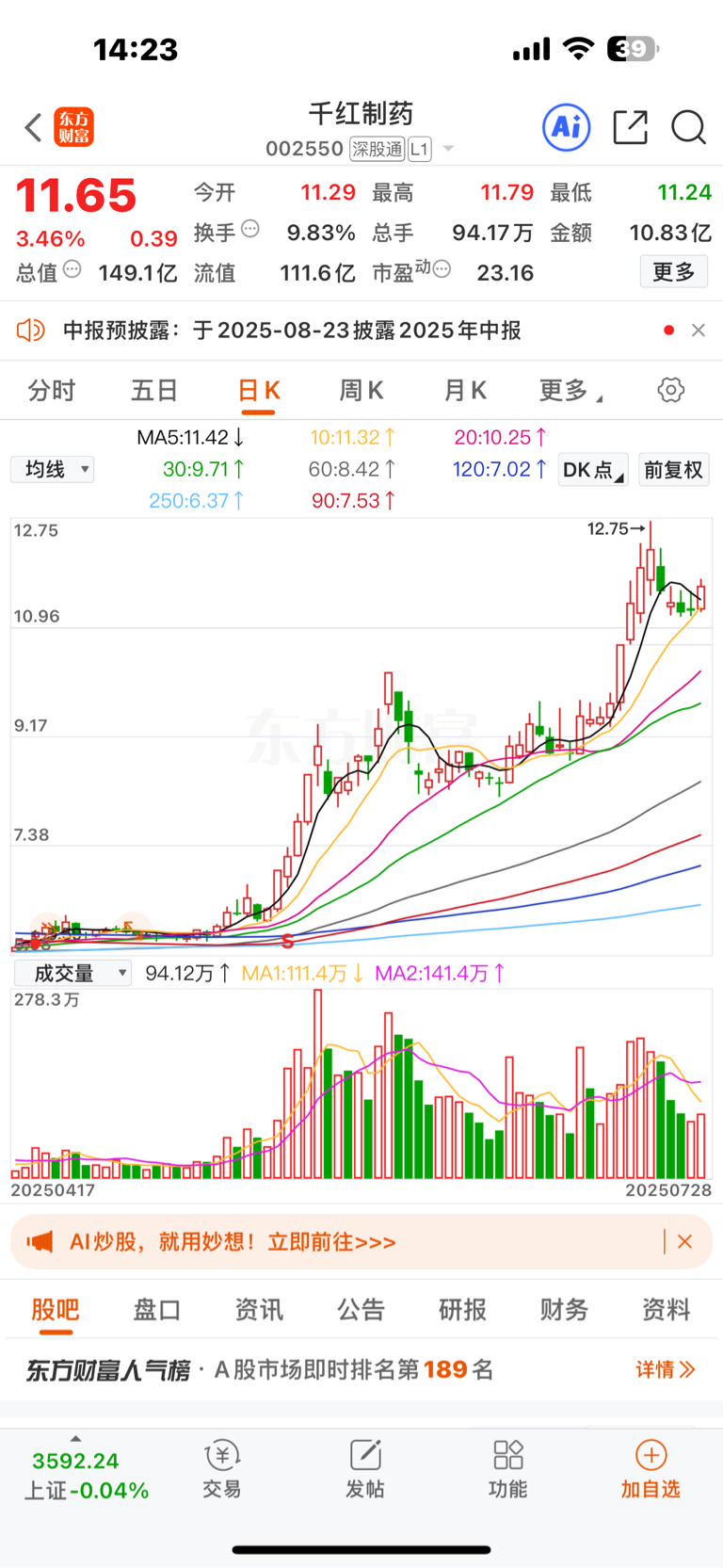Tap the share export icon
Viewport: 723px width, 1568px height.
click(x=630, y=127)
